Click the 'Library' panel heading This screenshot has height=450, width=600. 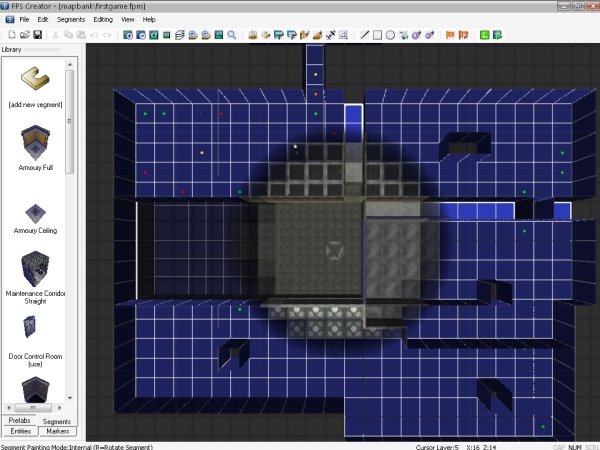[11, 49]
